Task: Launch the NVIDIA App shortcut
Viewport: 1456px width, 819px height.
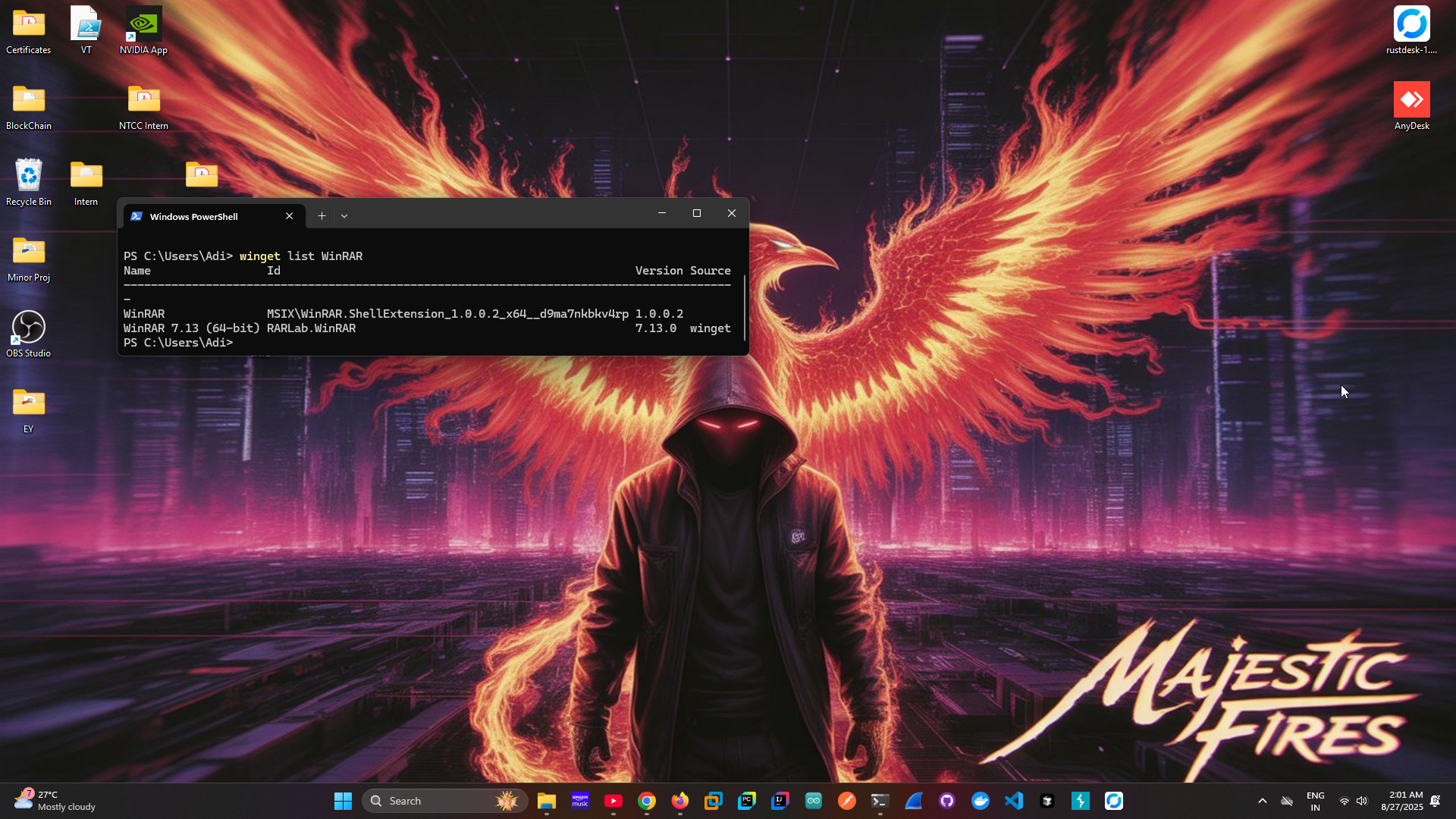Action: pos(143,31)
